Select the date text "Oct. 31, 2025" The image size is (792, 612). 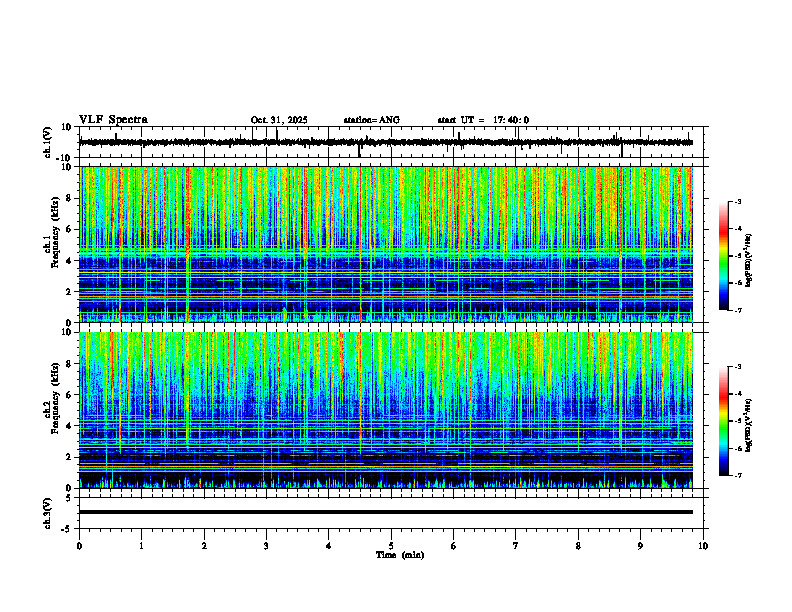[x=279, y=120]
